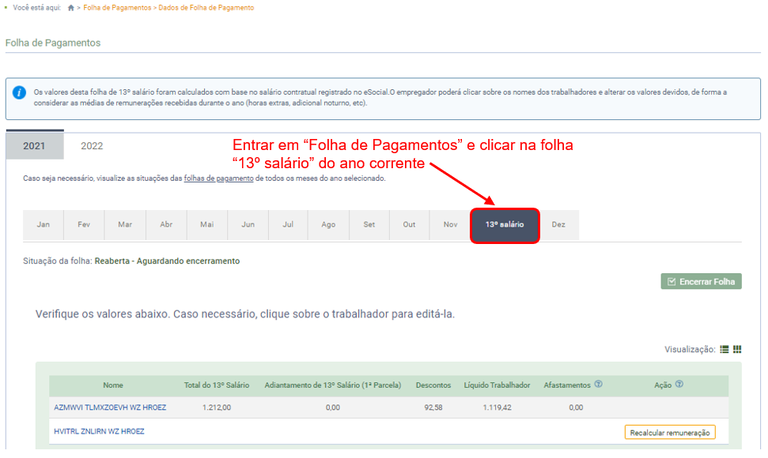Select the Ago month tab

point(328,225)
